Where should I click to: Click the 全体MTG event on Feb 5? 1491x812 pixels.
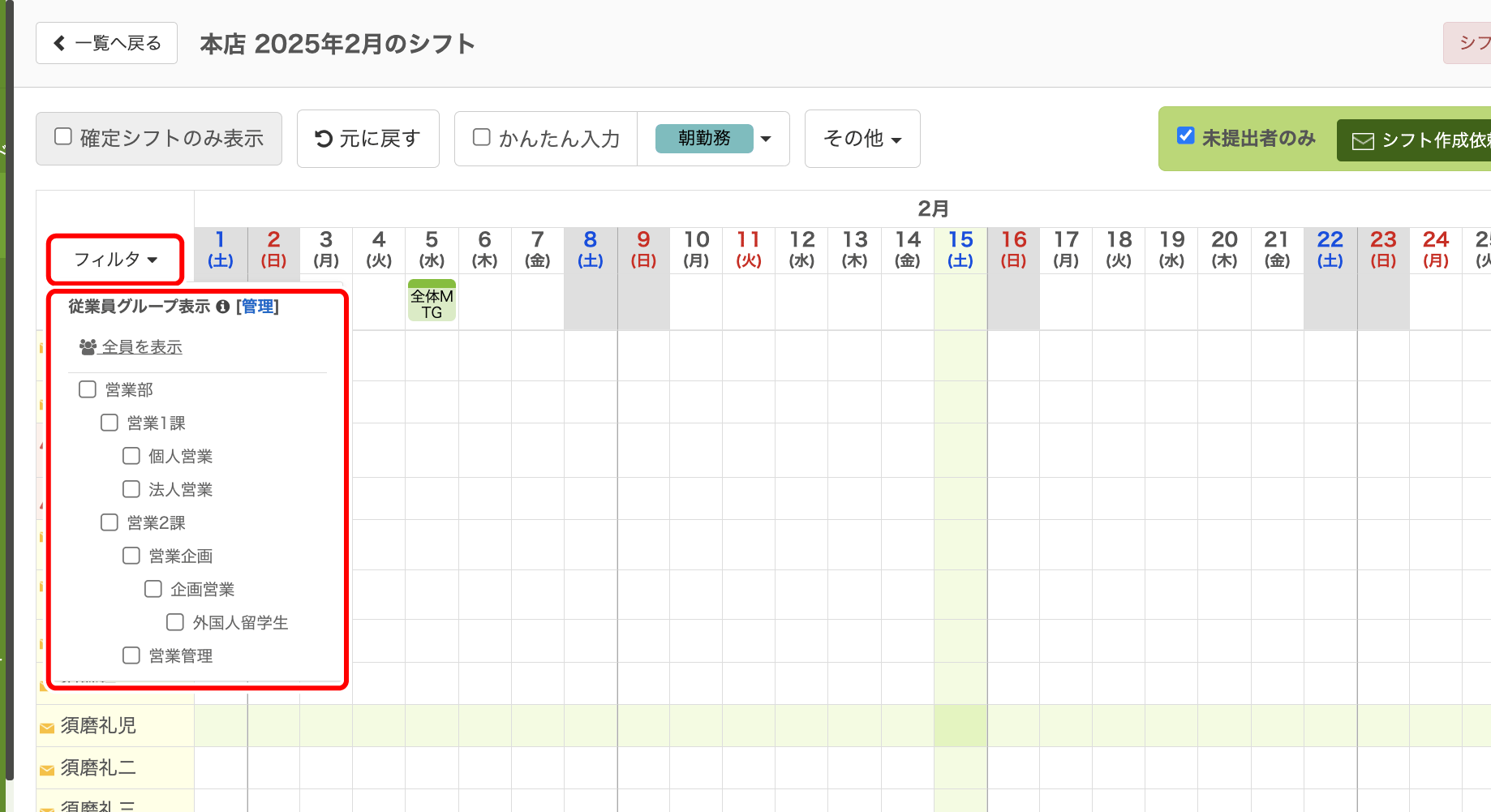point(432,301)
